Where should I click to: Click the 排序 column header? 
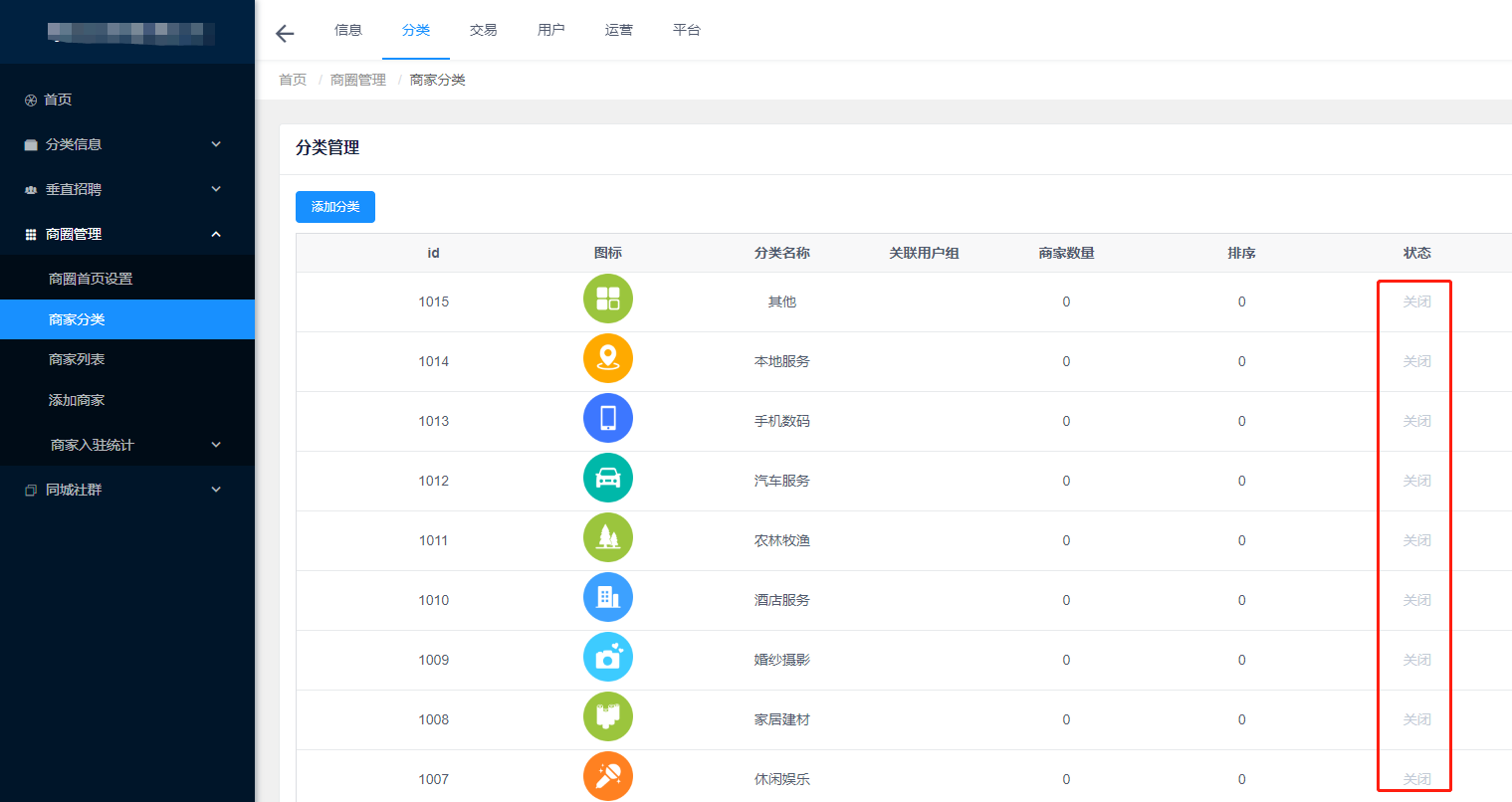1241,253
